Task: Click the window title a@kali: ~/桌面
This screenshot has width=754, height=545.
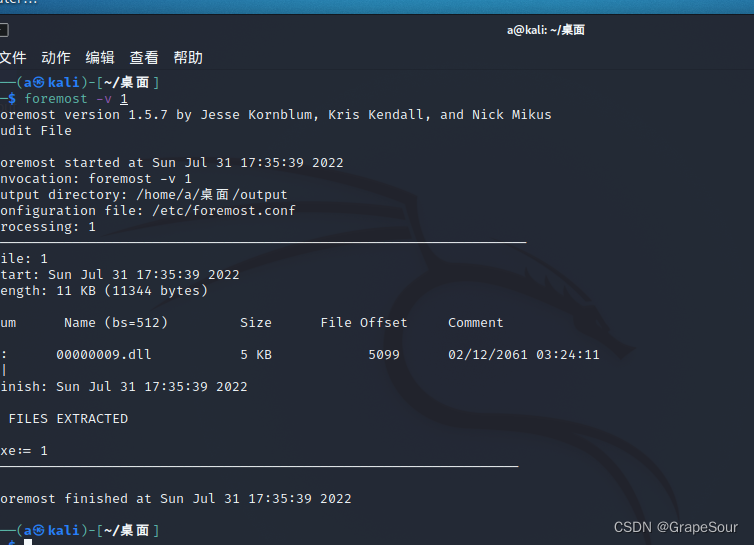Action: tap(546, 30)
